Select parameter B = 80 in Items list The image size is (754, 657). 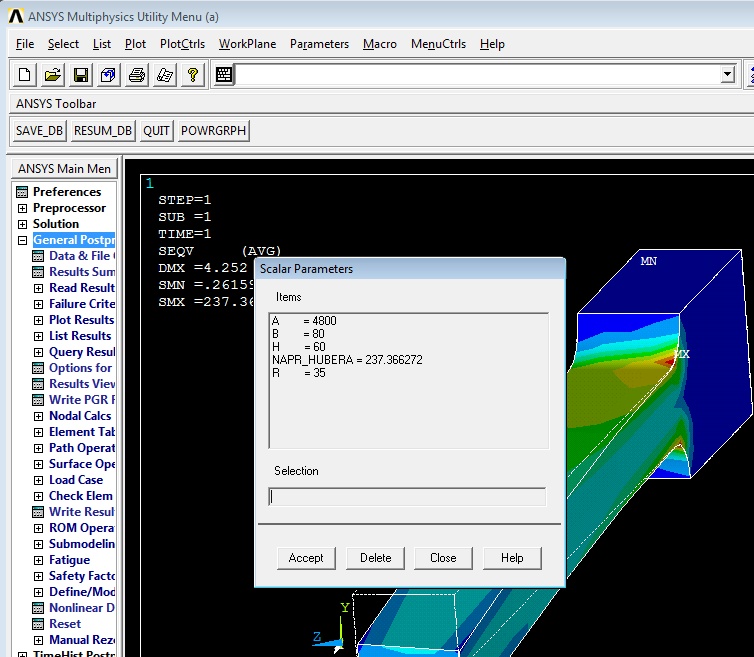[x=299, y=334]
